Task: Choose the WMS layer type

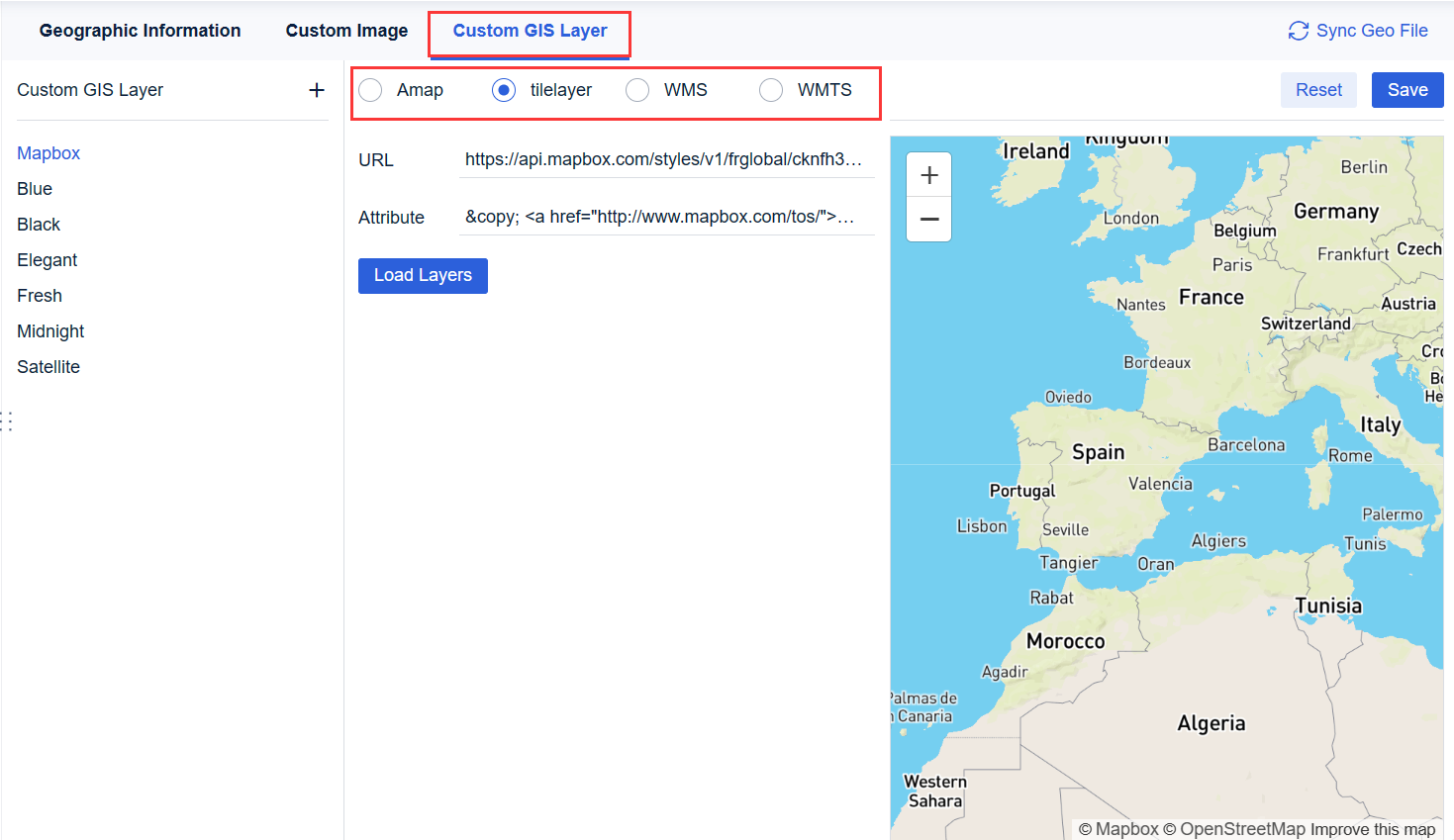Action: (637, 89)
